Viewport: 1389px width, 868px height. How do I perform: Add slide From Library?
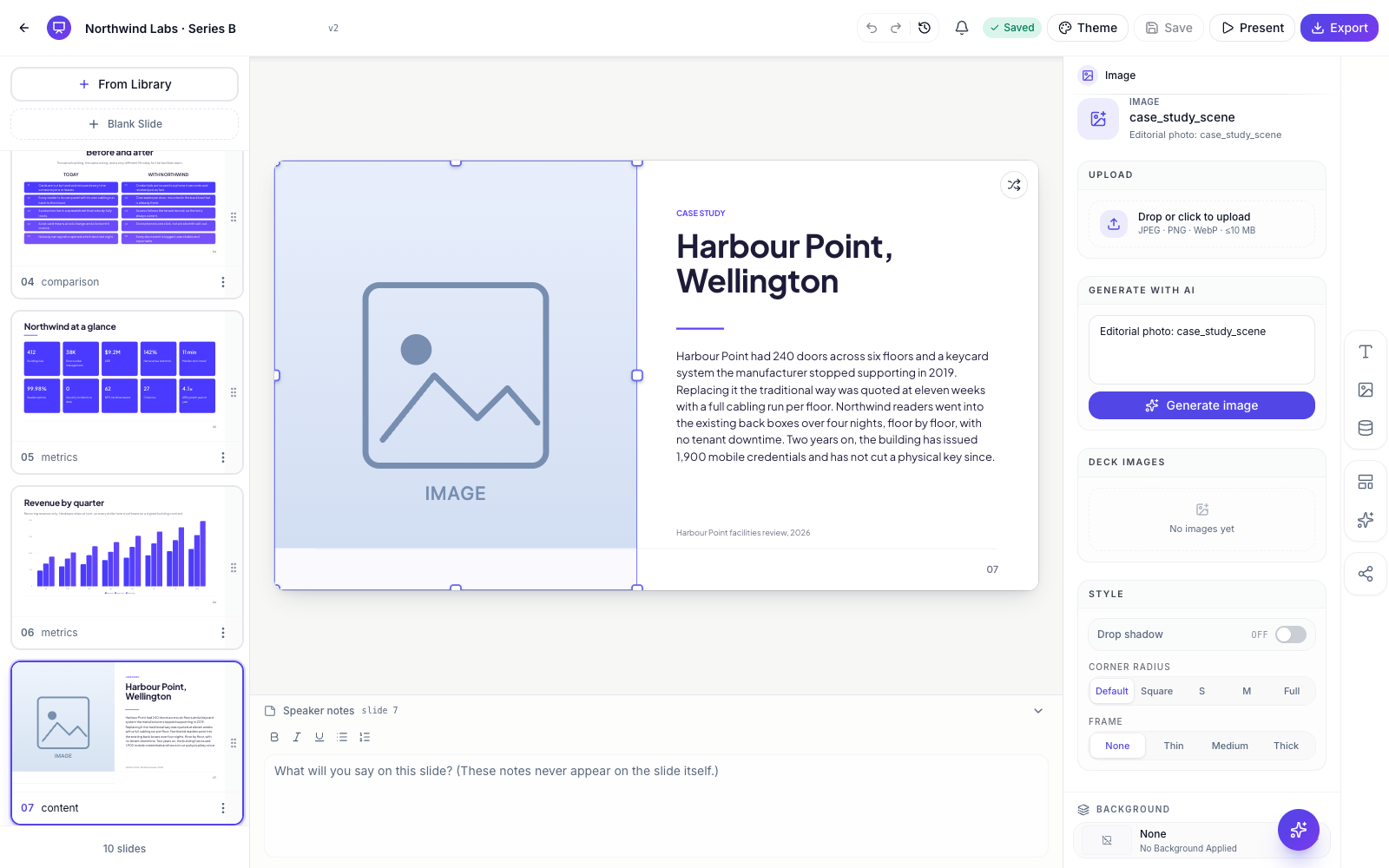pos(124,84)
